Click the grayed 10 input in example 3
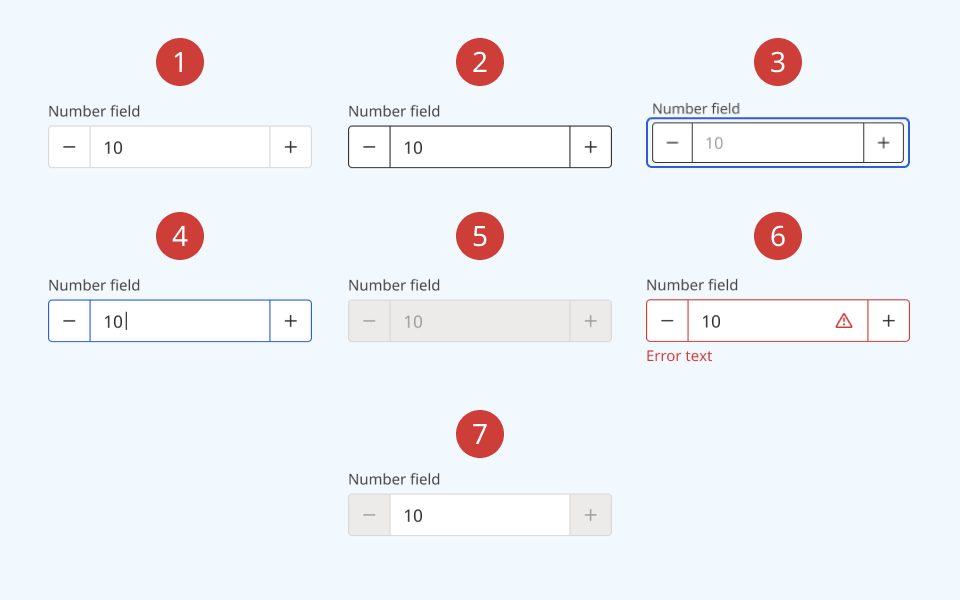This screenshot has height=600, width=960. 777,143
